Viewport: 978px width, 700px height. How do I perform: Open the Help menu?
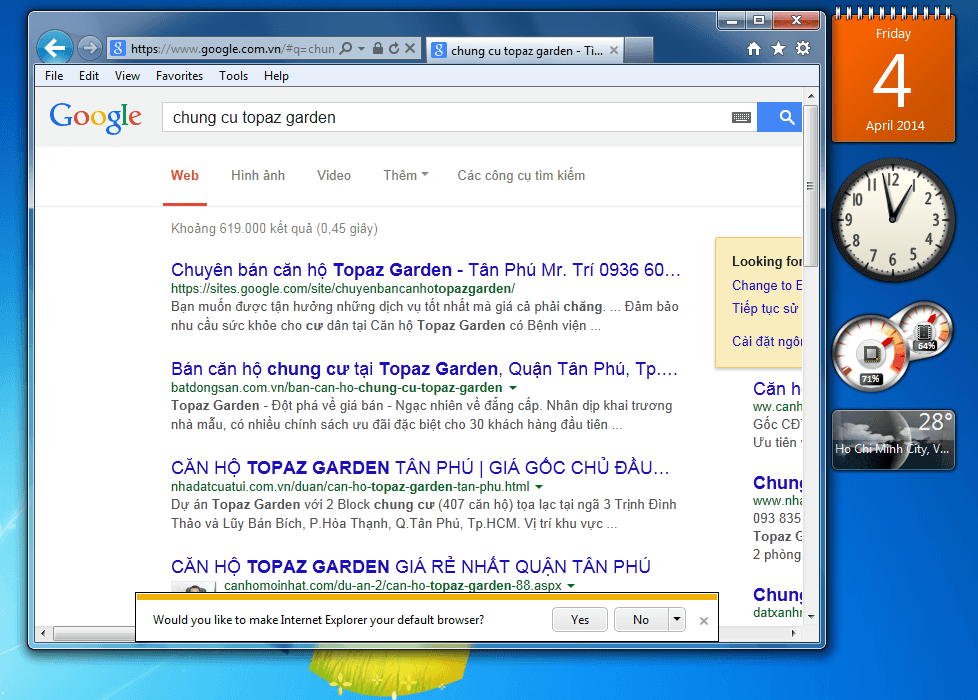[x=276, y=76]
